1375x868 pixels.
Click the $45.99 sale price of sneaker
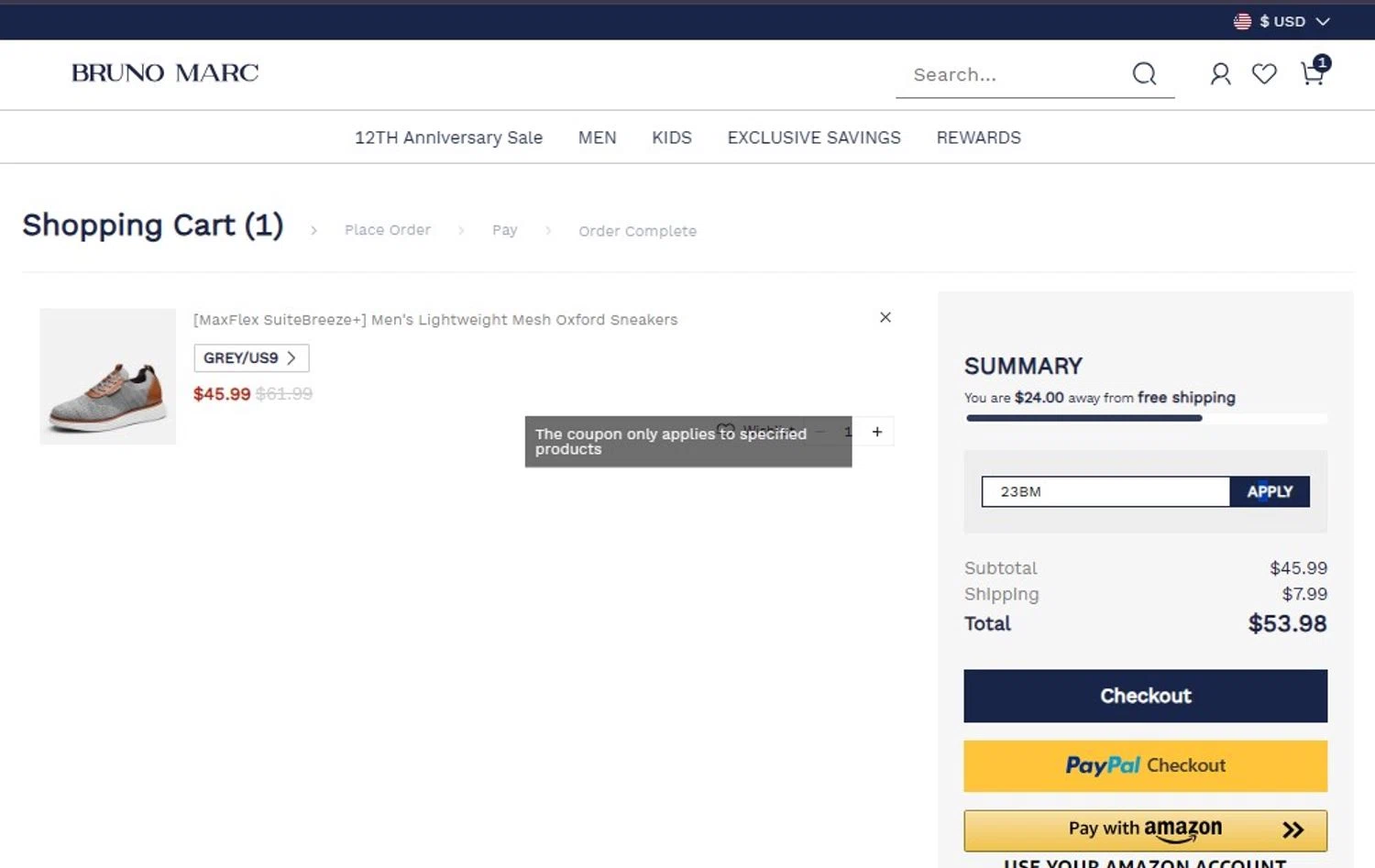222,394
